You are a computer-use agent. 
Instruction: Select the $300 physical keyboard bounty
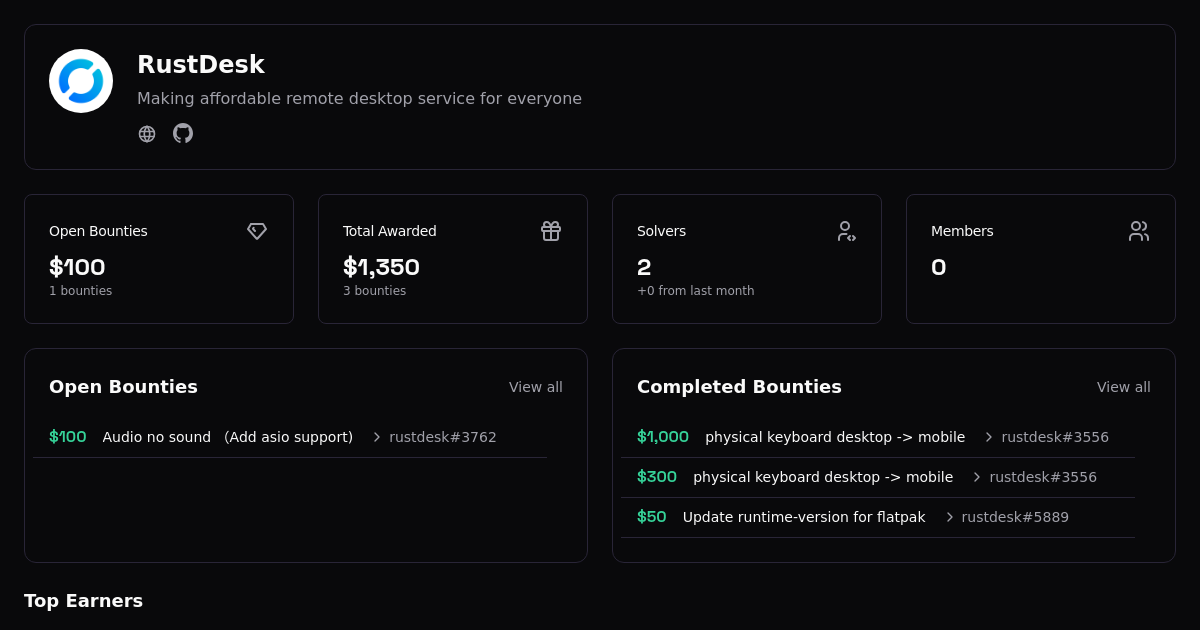(822, 477)
